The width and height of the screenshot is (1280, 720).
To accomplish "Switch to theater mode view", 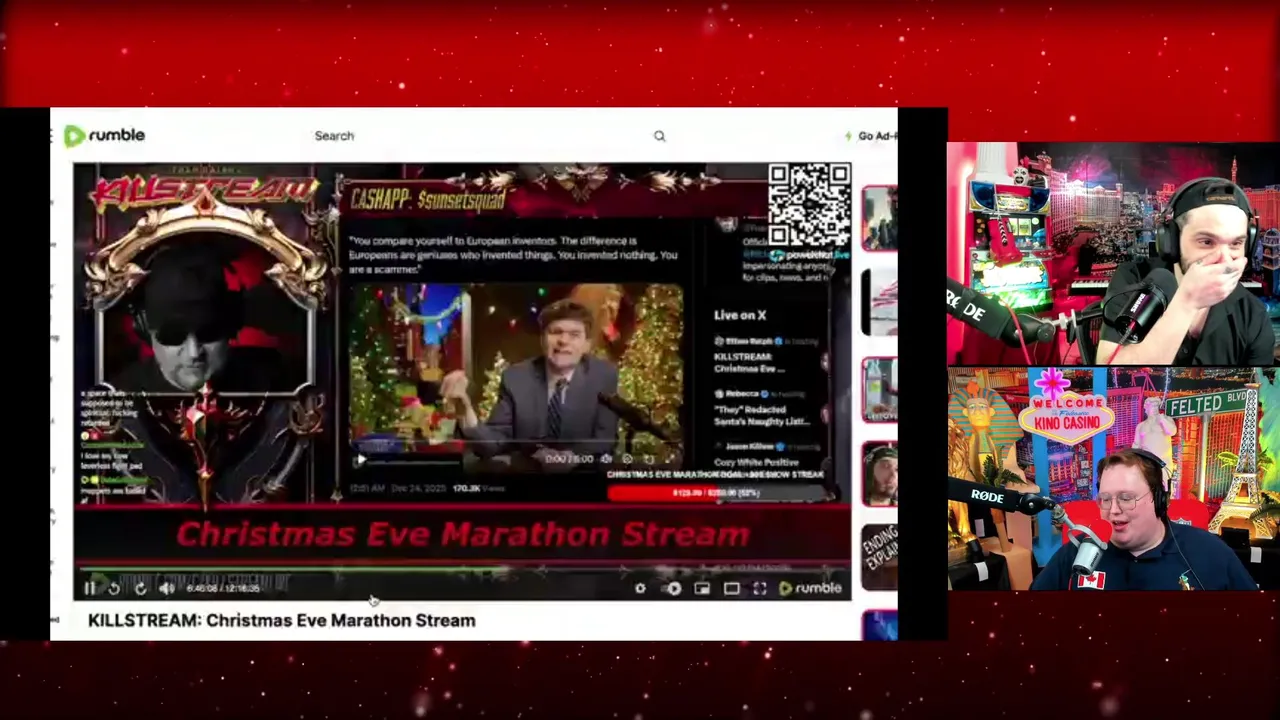I will pyautogui.click(x=732, y=589).
